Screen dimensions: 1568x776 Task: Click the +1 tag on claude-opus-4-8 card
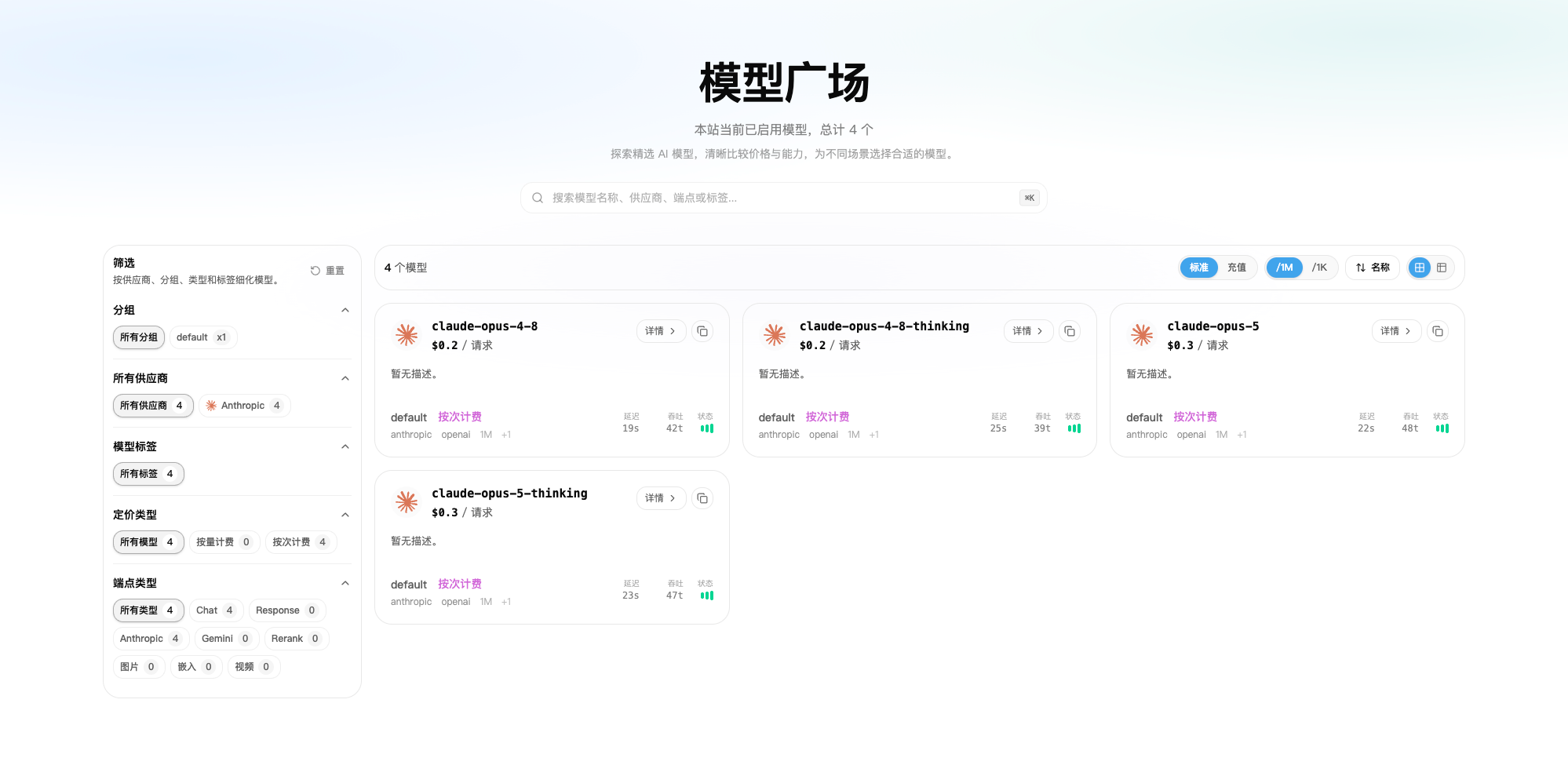click(x=506, y=435)
